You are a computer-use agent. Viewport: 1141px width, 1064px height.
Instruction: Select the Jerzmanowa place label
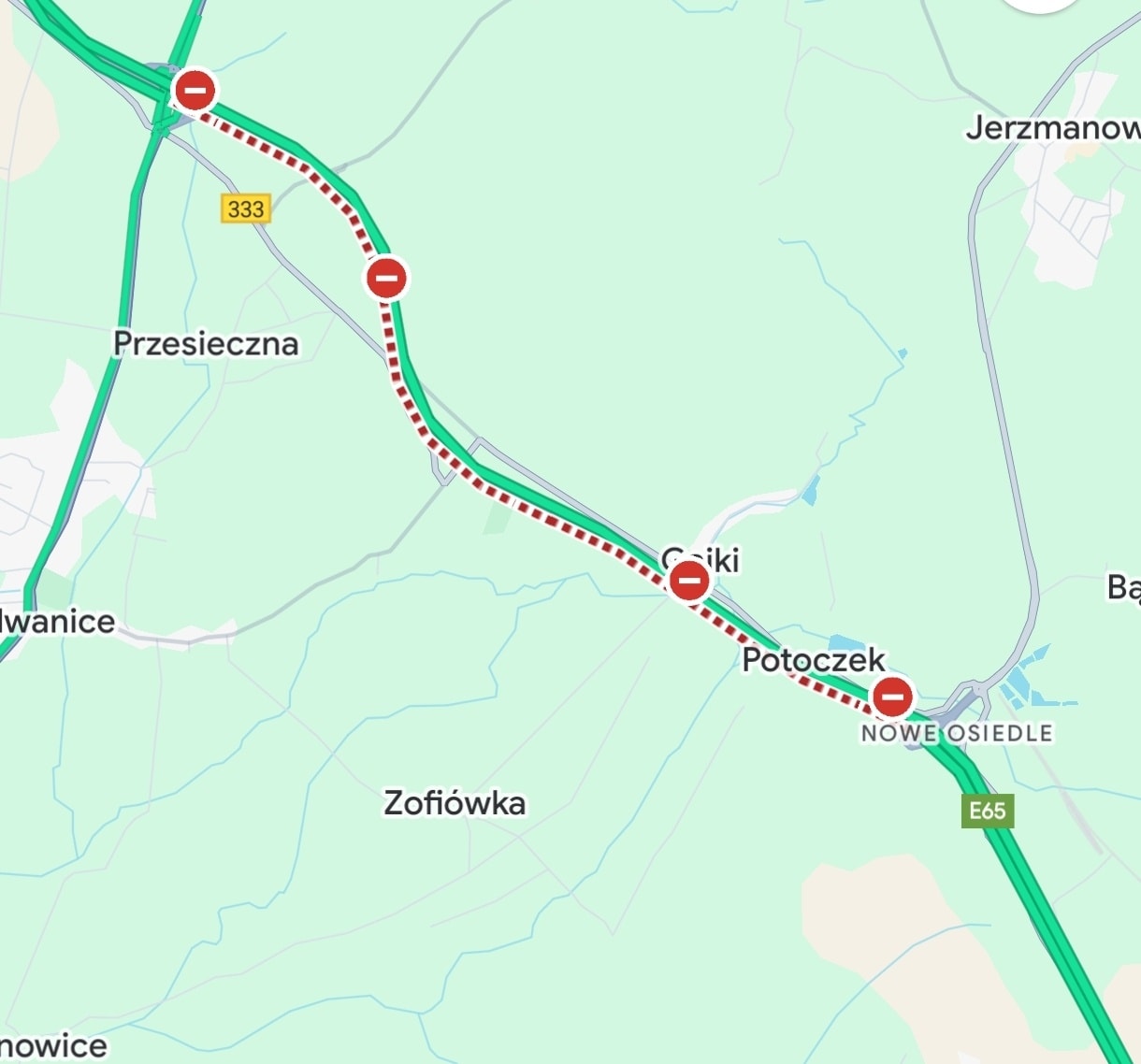click(x=1053, y=128)
